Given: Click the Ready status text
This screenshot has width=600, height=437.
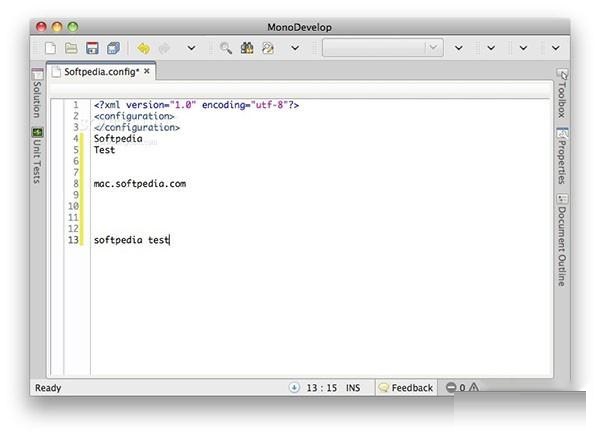Looking at the screenshot, I should [48, 388].
